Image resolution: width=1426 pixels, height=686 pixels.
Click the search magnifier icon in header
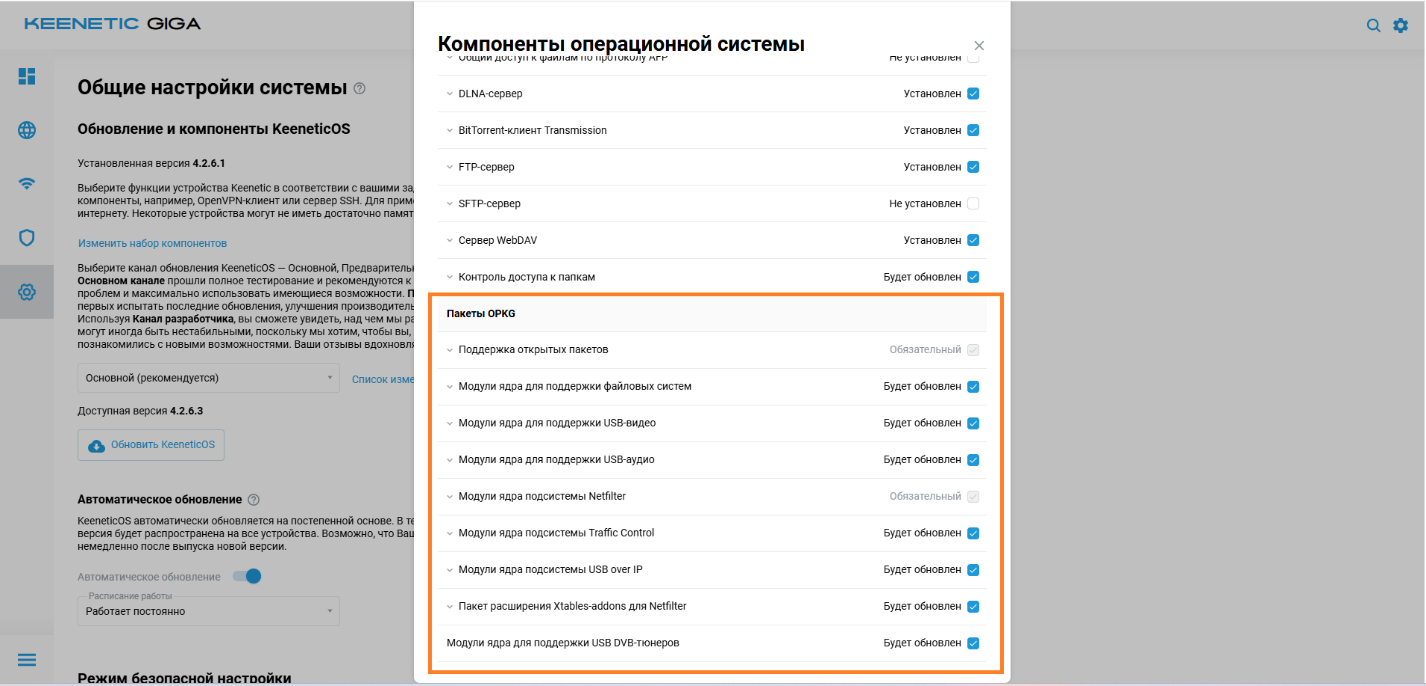pos(1374,25)
